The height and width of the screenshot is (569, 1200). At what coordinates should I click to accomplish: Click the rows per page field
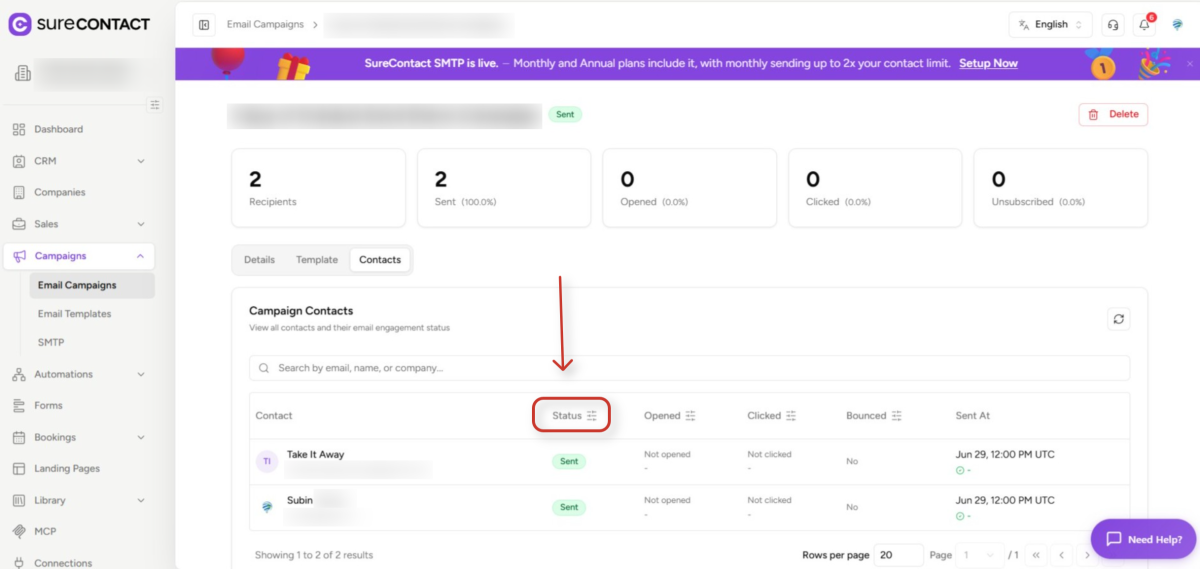898,554
